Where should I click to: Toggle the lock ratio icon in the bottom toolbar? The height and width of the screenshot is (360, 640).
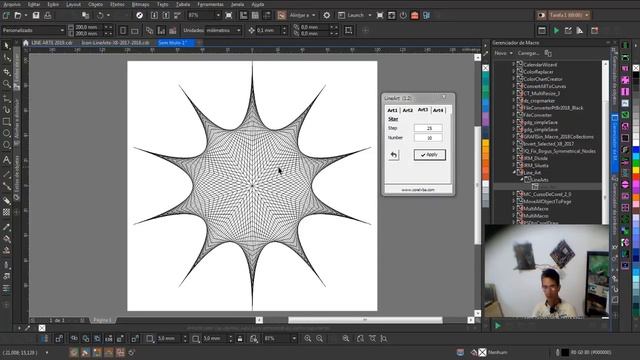click(240, 339)
